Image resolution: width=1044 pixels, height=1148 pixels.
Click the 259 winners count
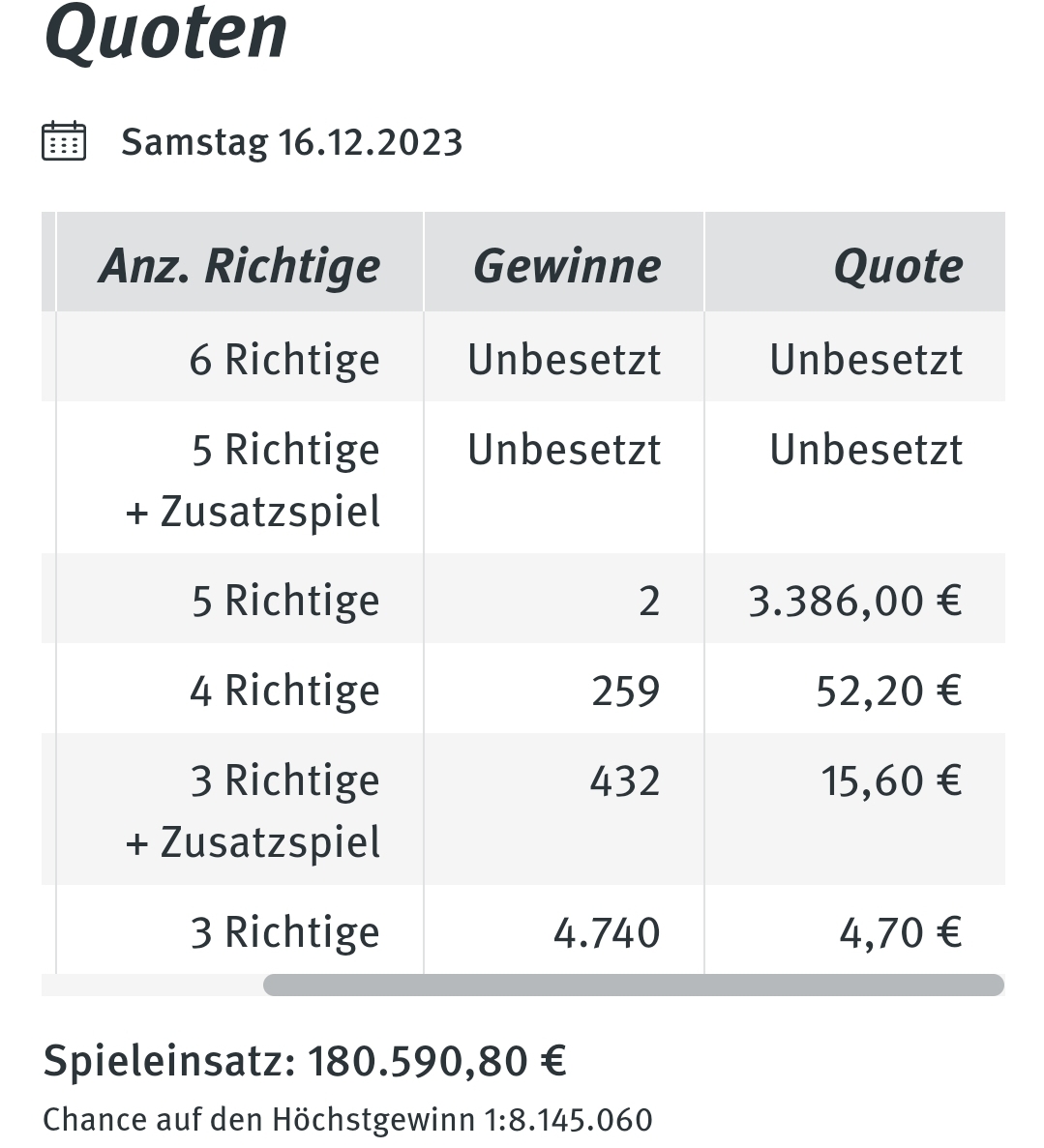point(626,692)
